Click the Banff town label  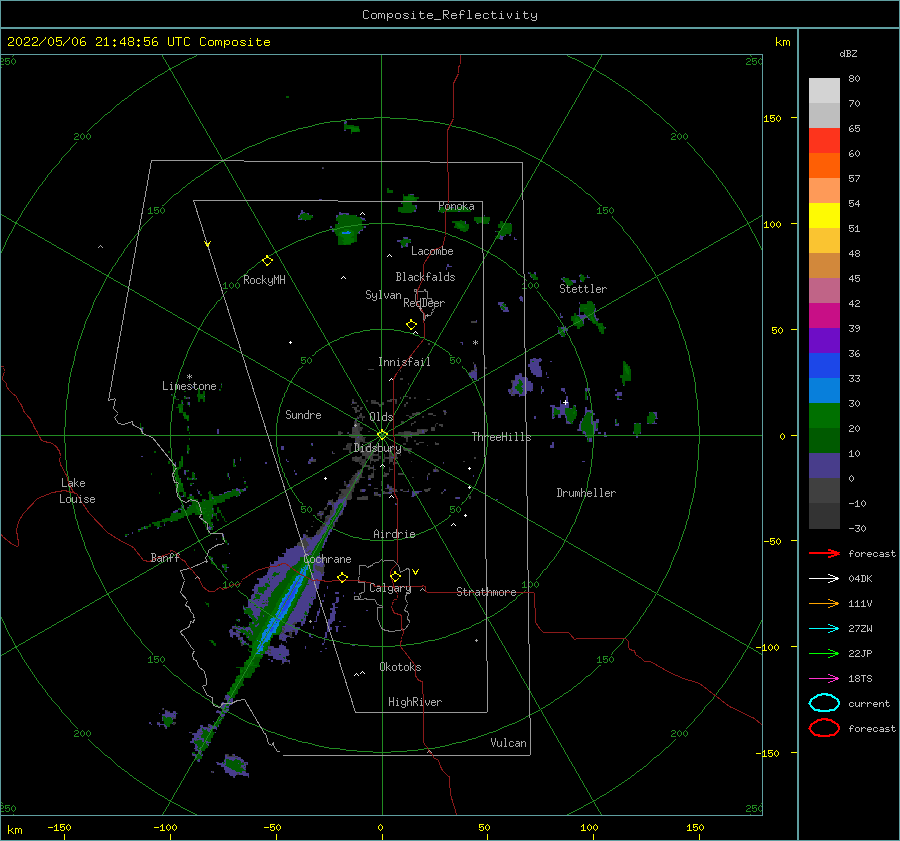pos(165,557)
